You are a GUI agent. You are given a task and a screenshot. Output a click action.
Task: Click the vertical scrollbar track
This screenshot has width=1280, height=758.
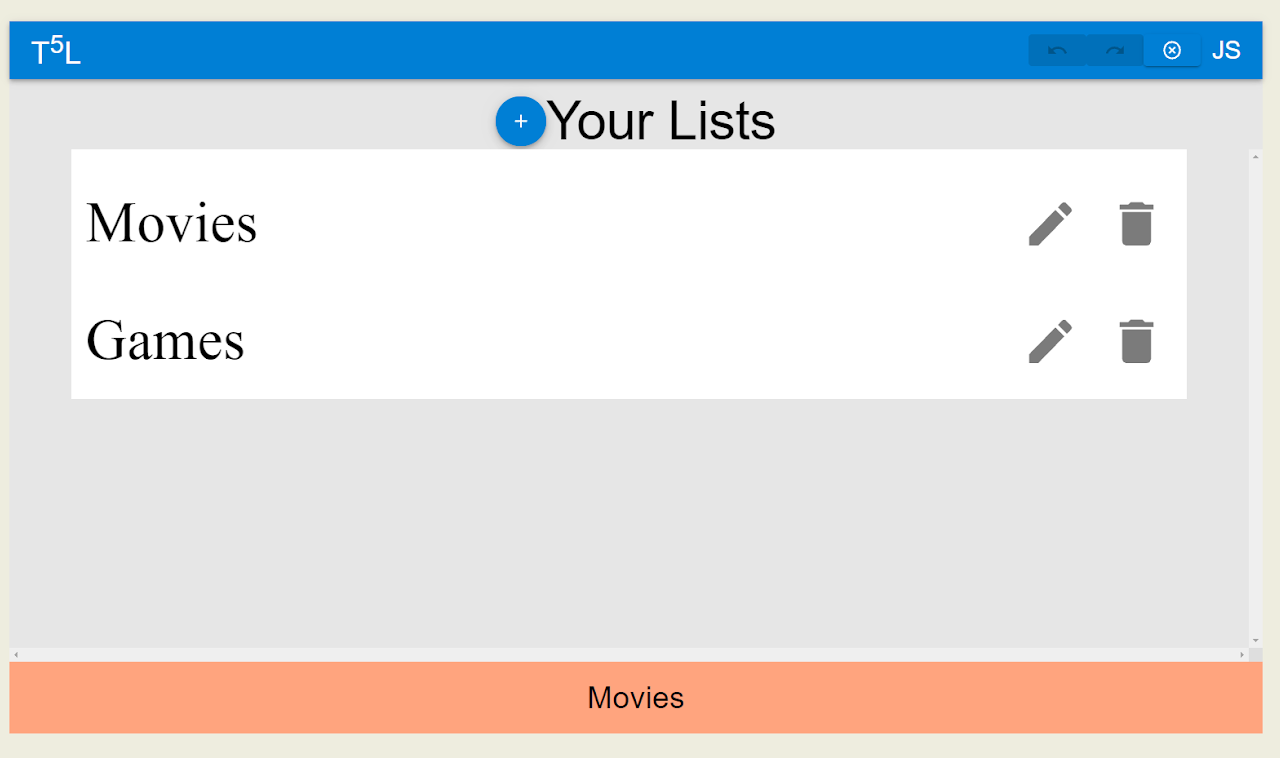[1256, 398]
